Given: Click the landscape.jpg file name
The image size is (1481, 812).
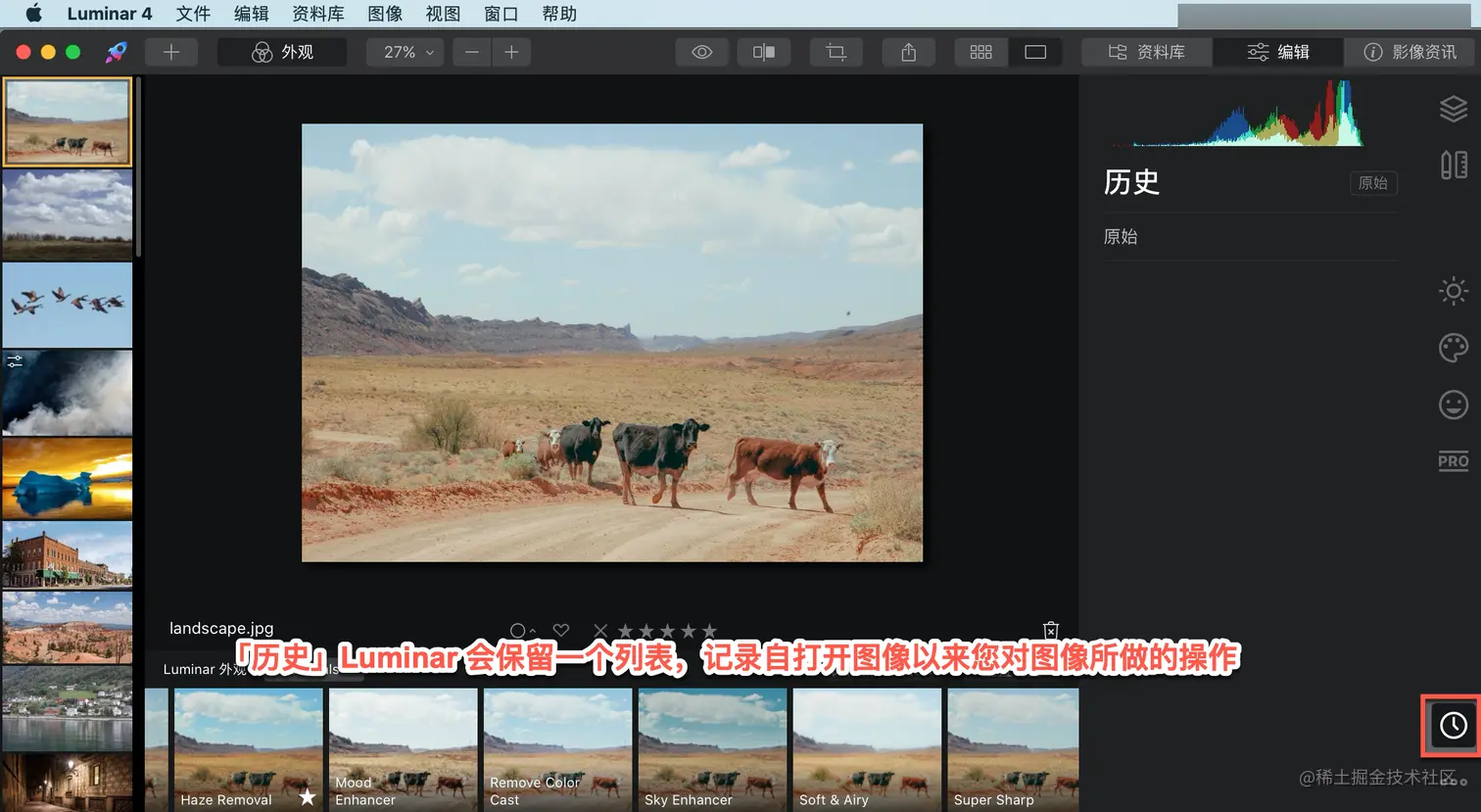Looking at the screenshot, I should click(x=221, y=629).
